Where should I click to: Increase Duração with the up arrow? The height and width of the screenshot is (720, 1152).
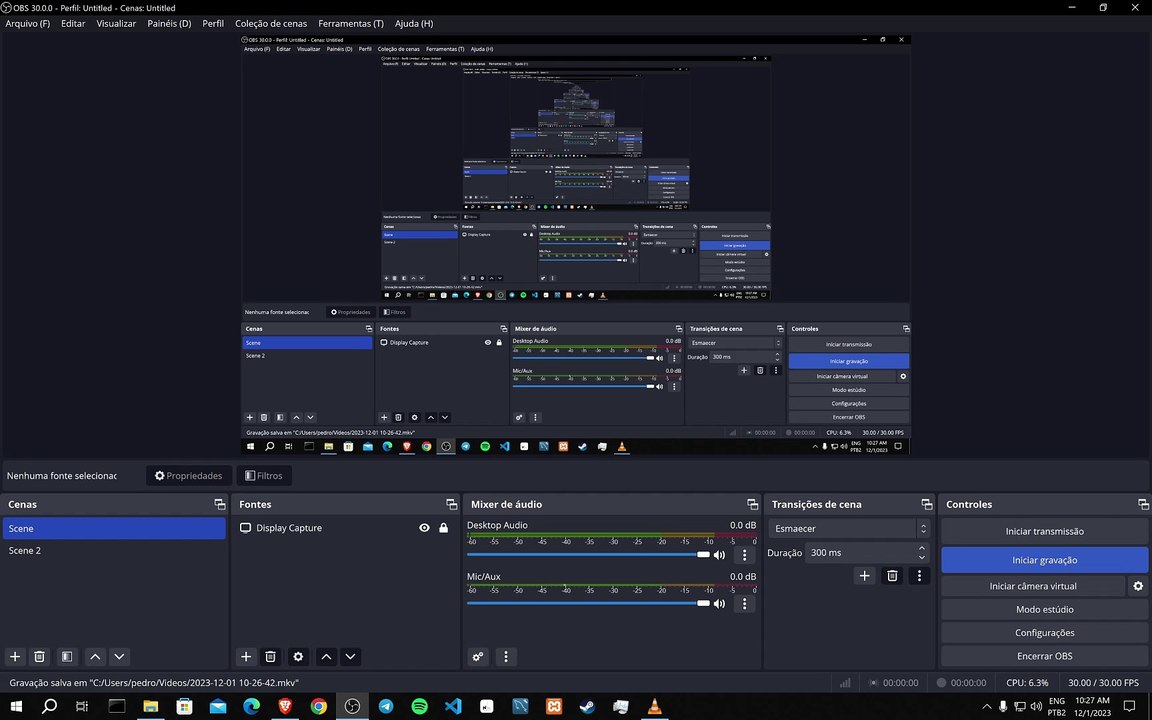921,548
